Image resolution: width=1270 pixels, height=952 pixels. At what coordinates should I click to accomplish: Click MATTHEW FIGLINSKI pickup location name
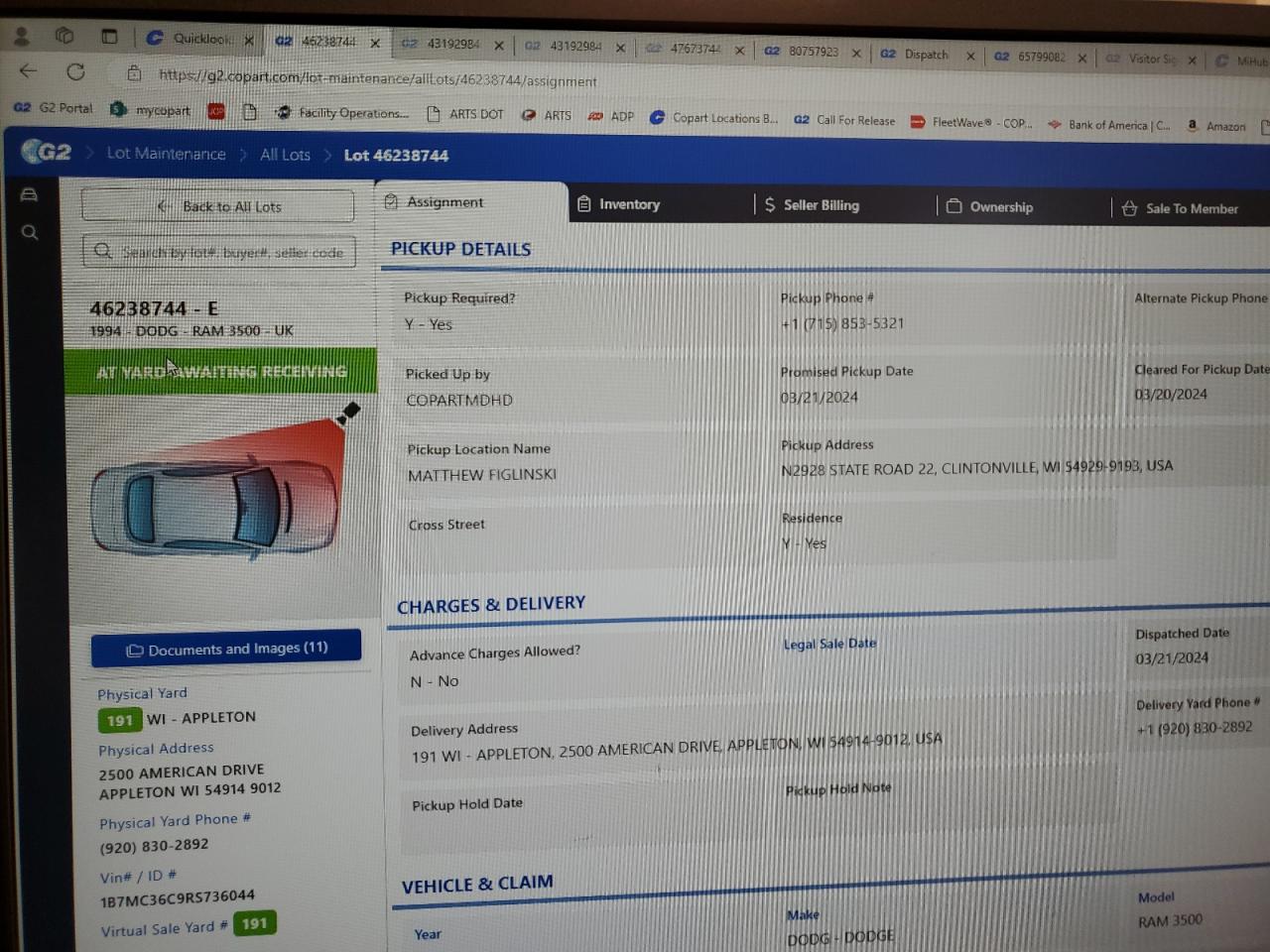click(x=482, y=475)
